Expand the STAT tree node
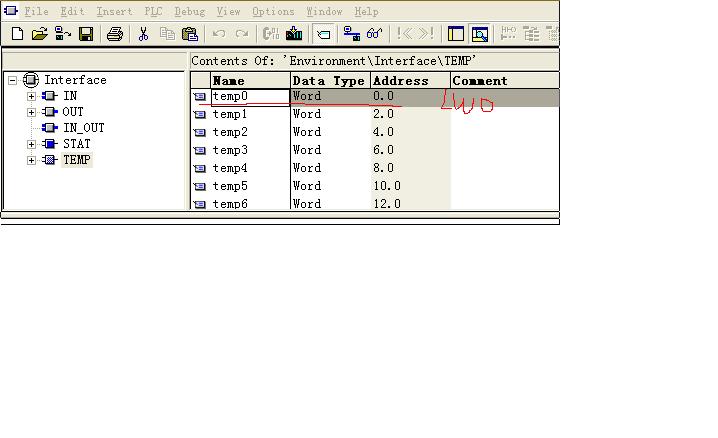 (31, 144)
